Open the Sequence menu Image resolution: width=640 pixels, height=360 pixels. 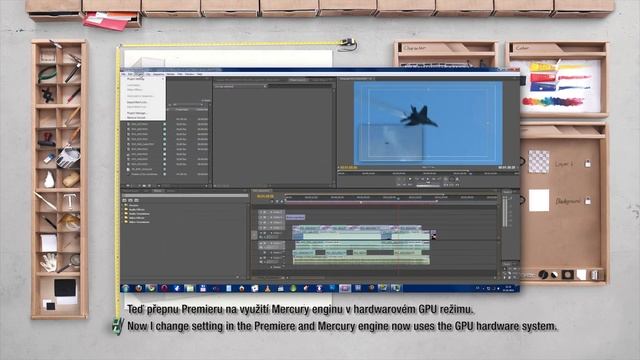[158, 74]
